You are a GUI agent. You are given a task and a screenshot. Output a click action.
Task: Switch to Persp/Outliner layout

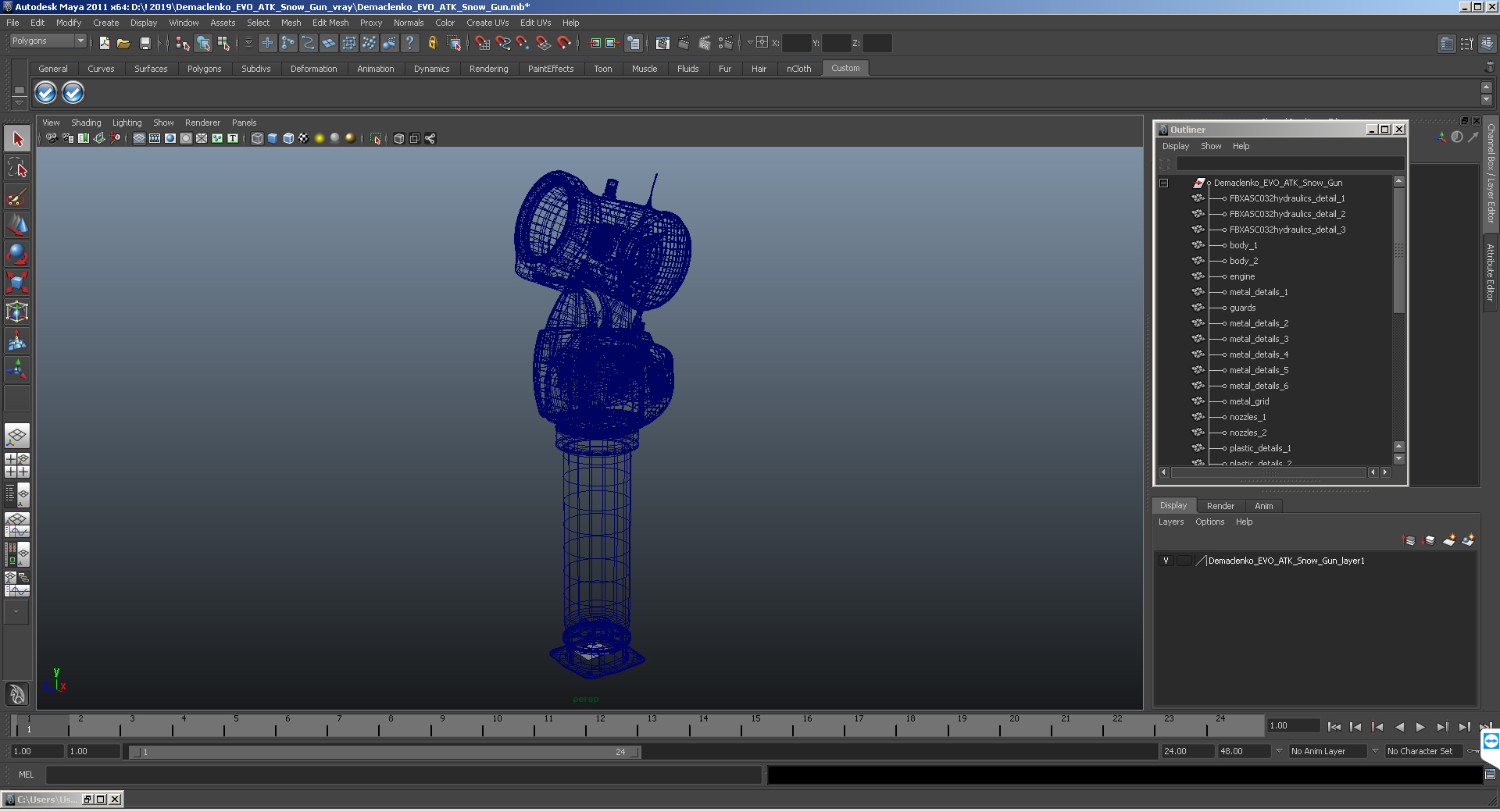[17, 494]
